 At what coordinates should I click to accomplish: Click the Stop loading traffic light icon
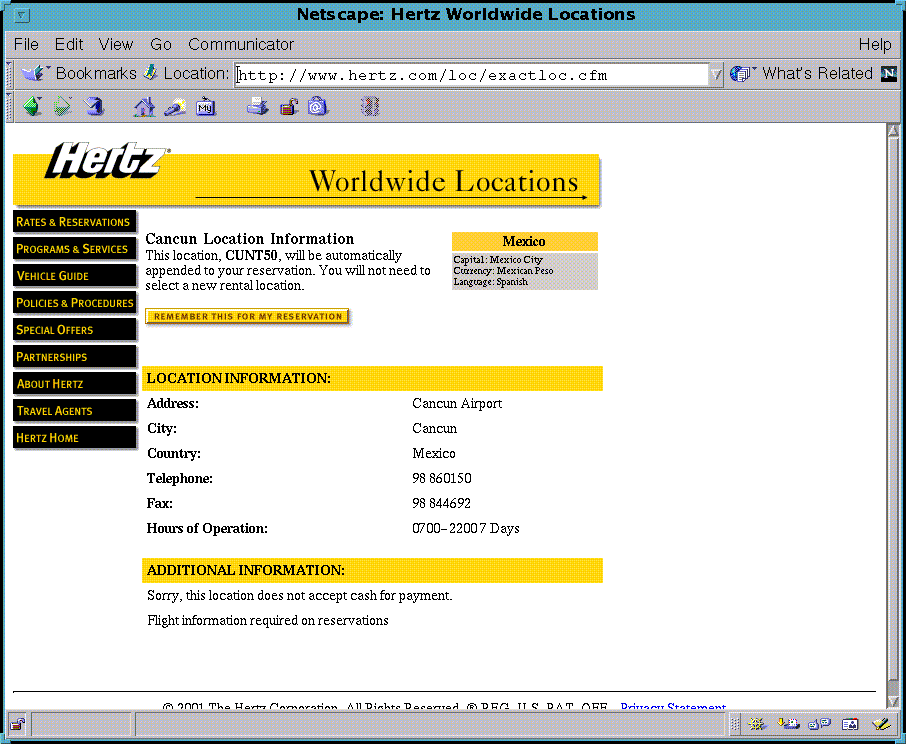tap(370, 106)
